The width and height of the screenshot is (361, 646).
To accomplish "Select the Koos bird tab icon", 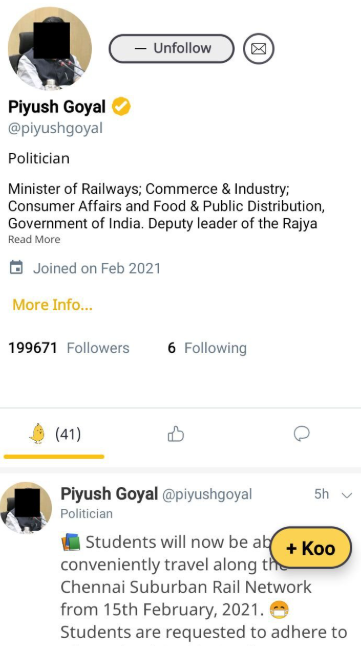I will tap(38, 434).
